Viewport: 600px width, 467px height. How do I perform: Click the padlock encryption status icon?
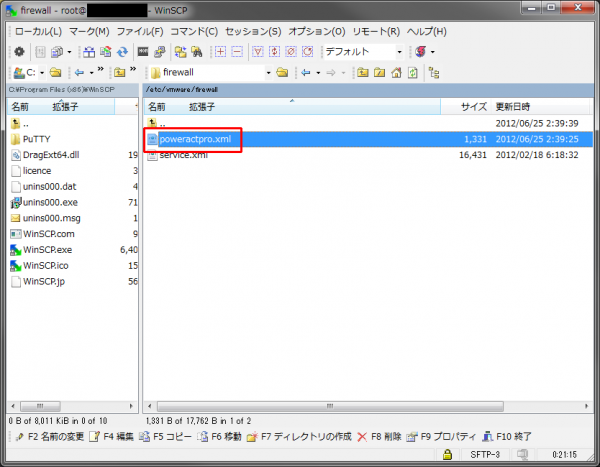tap(447, 455)
